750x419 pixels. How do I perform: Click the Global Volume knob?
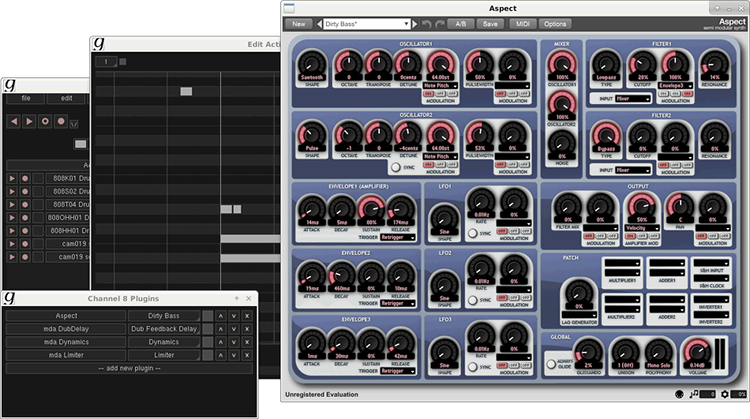coord(697,353)
